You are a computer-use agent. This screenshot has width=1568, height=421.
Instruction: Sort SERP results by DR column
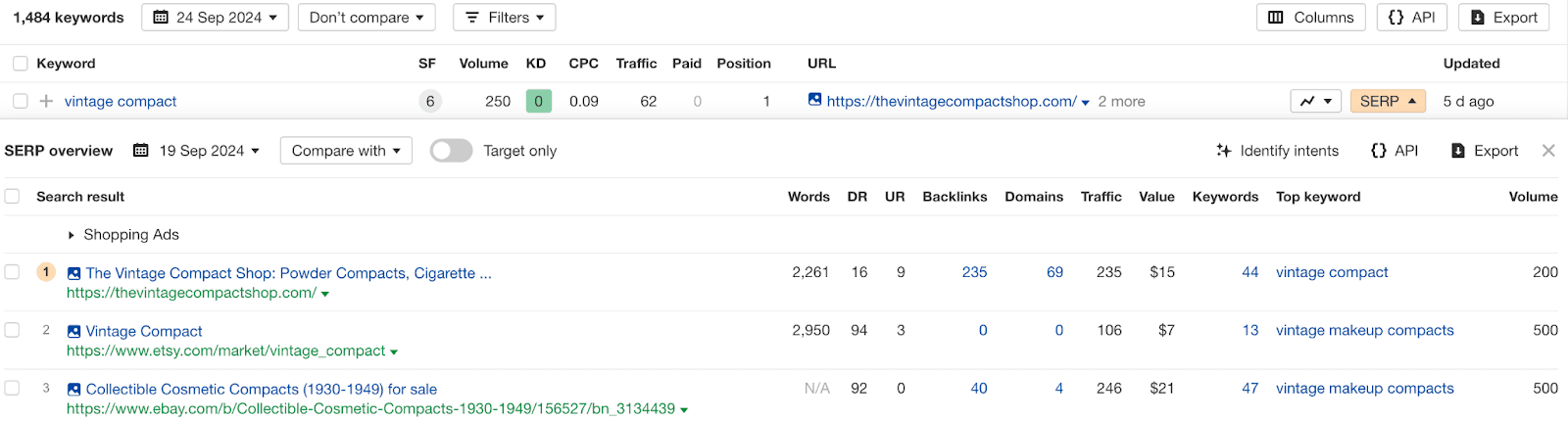857,197
